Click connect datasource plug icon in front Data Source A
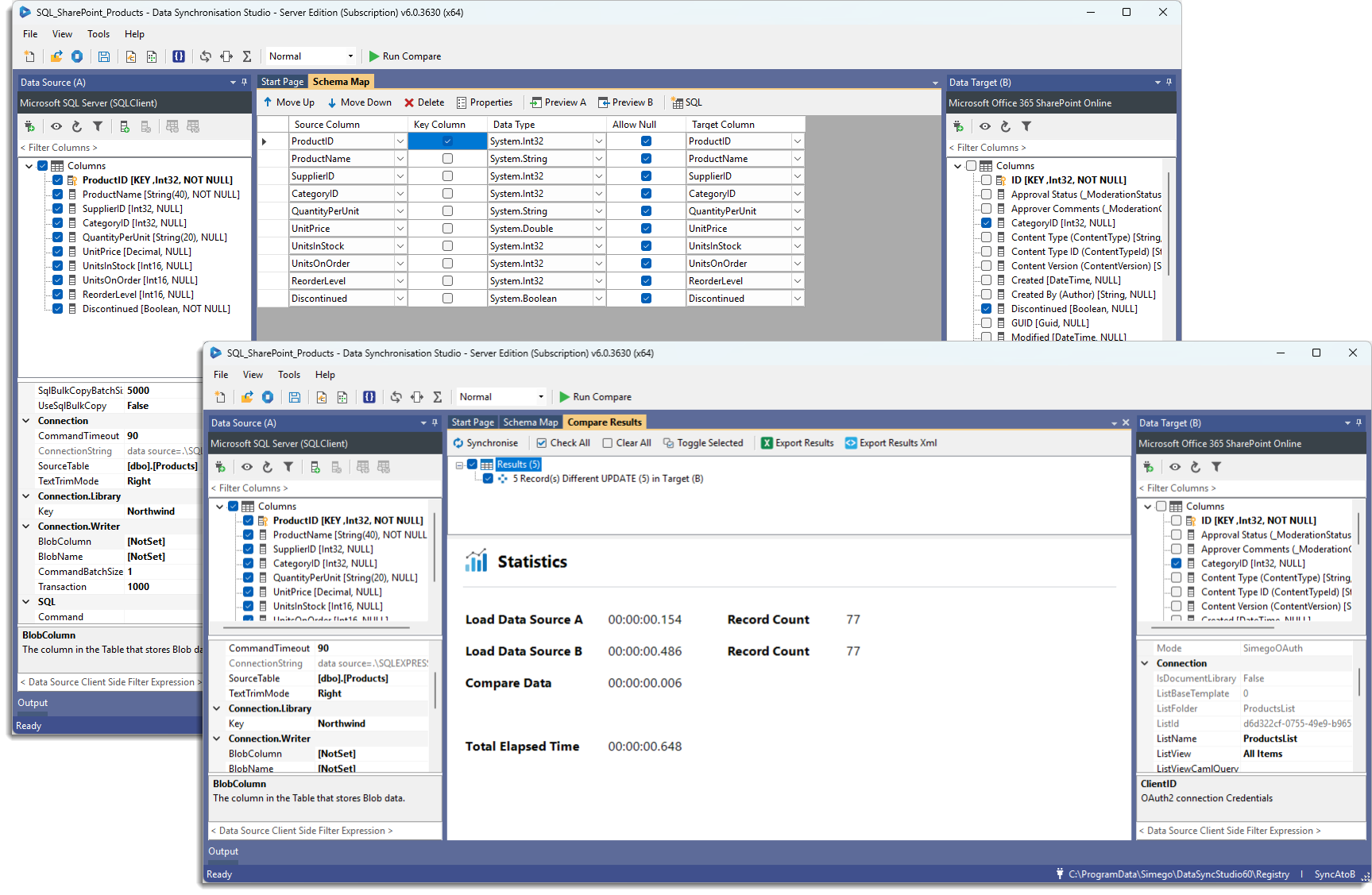 point(220,467)
